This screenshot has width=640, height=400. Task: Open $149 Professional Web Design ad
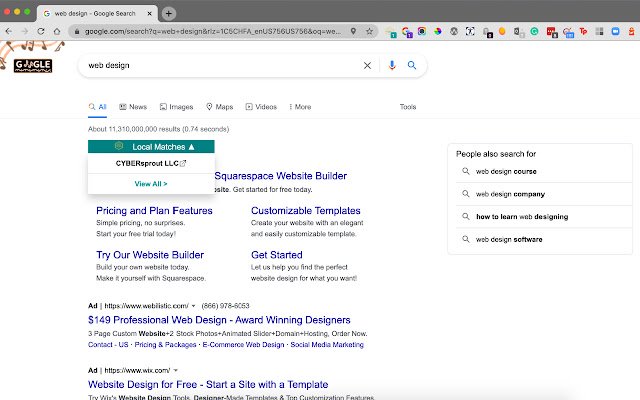(219, 320)
